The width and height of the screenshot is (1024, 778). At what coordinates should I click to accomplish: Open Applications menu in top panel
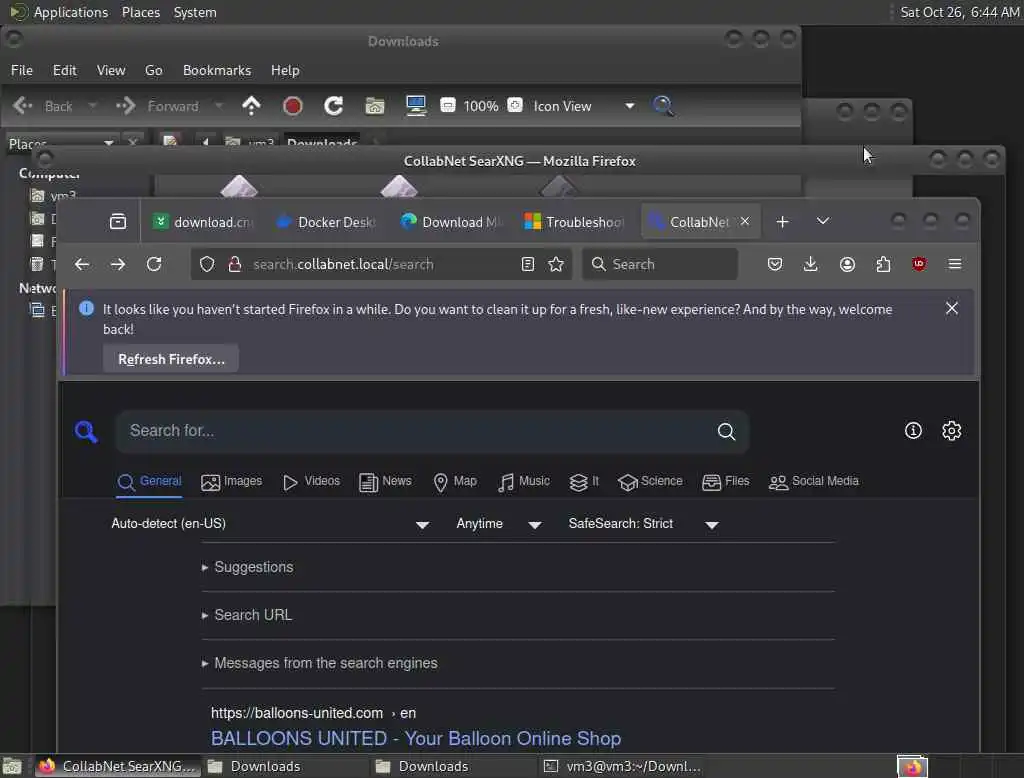(71, 12)
